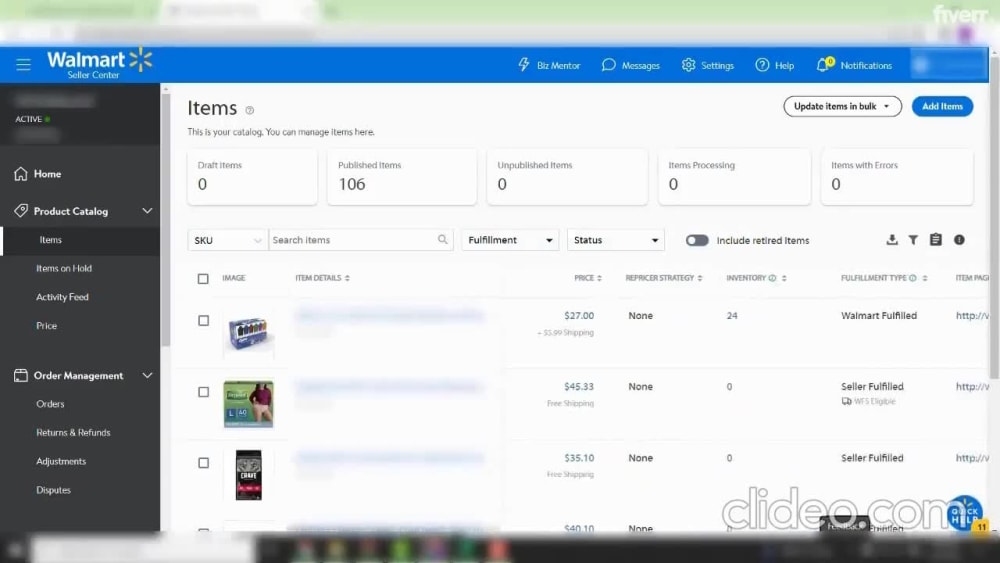This screenshot has width=1000, height=563.
Task: Open the Items Processing card
Action: tap(734, 177)
